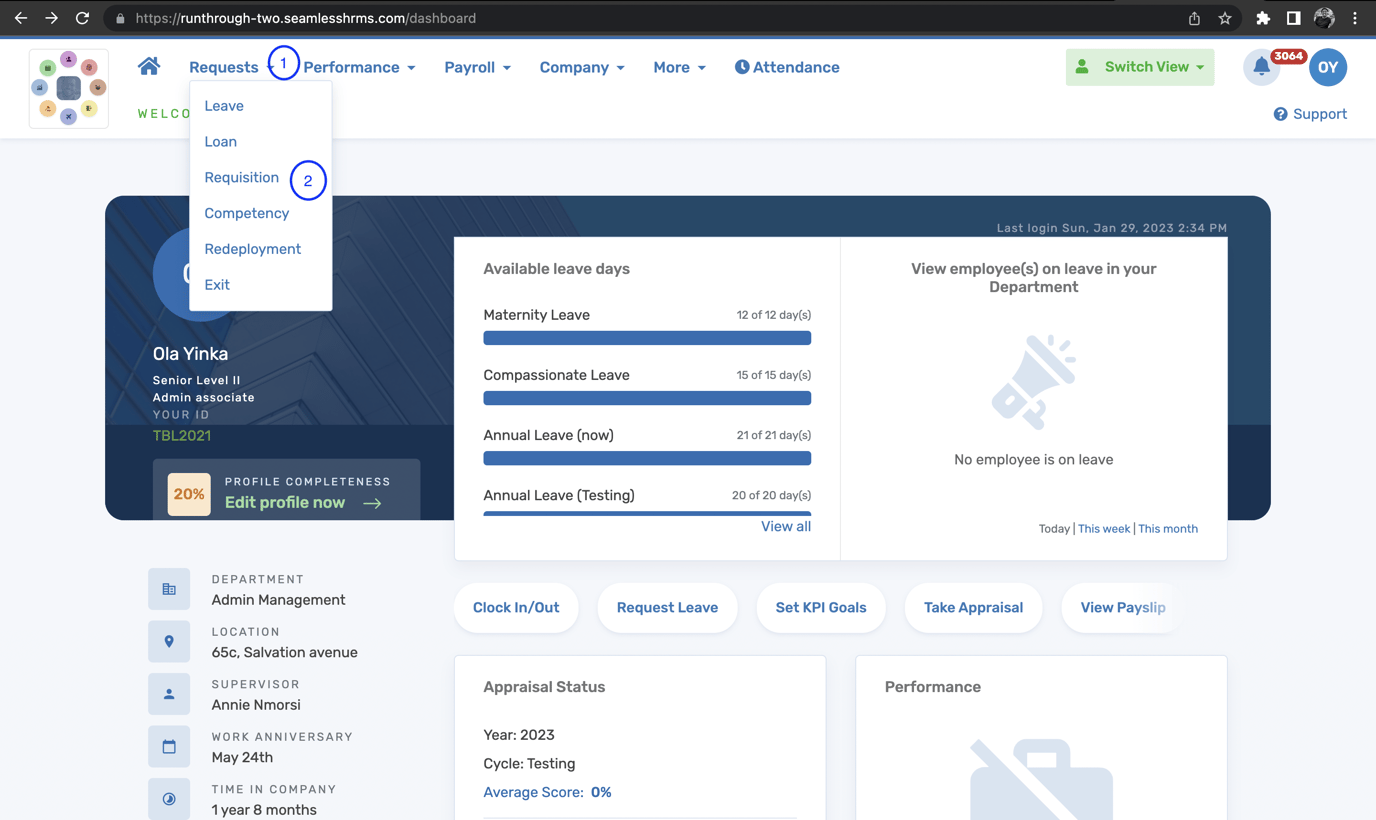Click the supervisor person icon
Viewport: 1376px width, 820px height.
pos(169,693)
